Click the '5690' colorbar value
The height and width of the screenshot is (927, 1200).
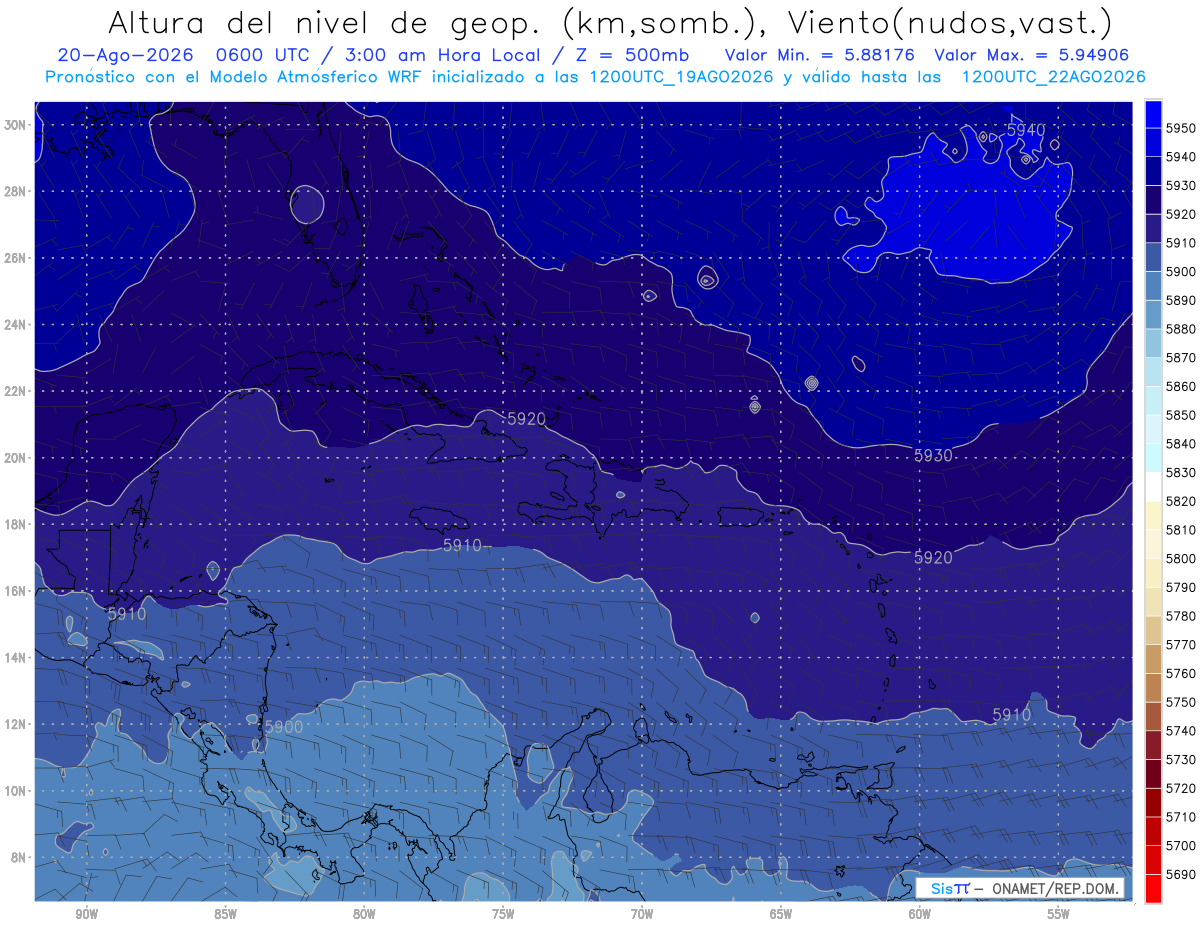[1181, 874]
